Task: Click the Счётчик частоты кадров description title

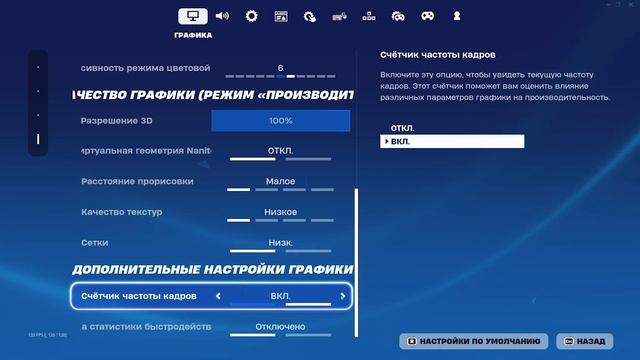Action: [438, 55]
